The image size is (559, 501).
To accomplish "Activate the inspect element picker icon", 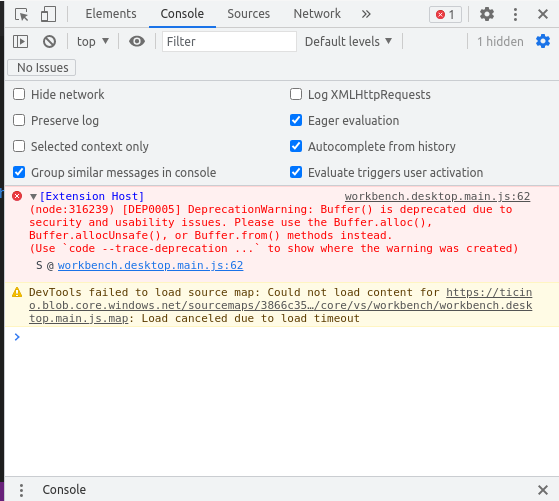I will coord(21,14).
